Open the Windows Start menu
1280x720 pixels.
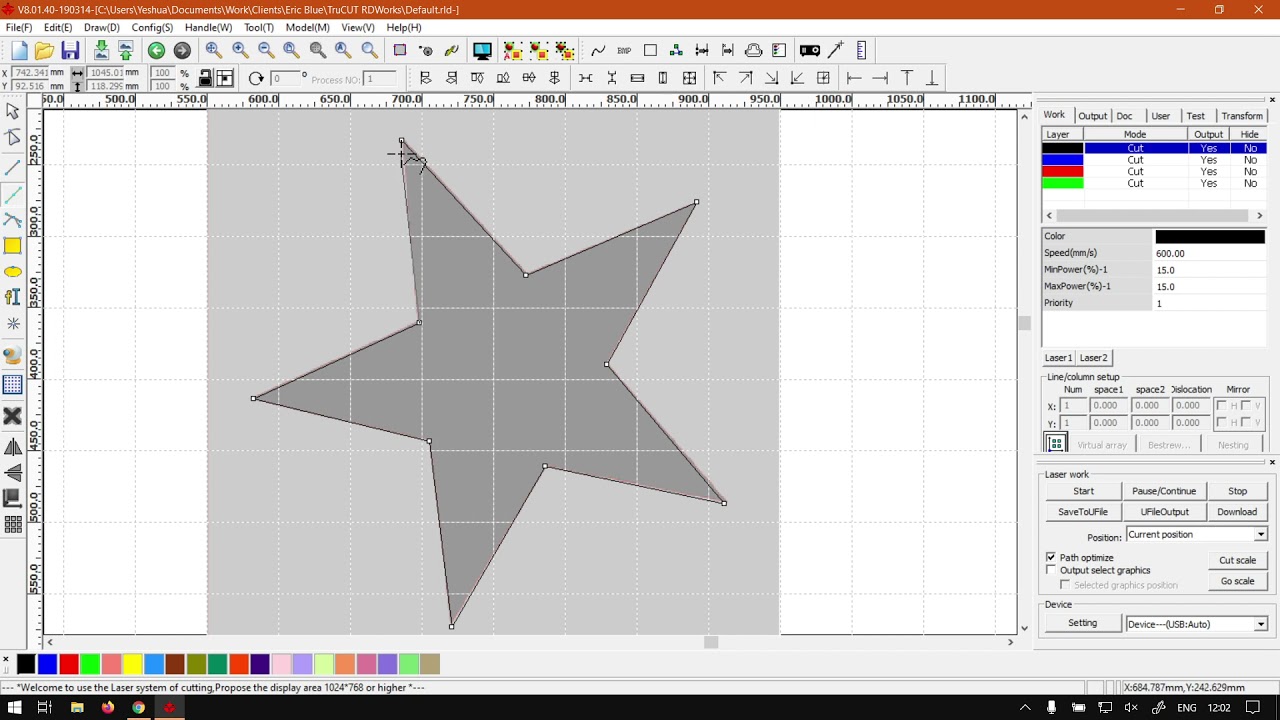14,708
